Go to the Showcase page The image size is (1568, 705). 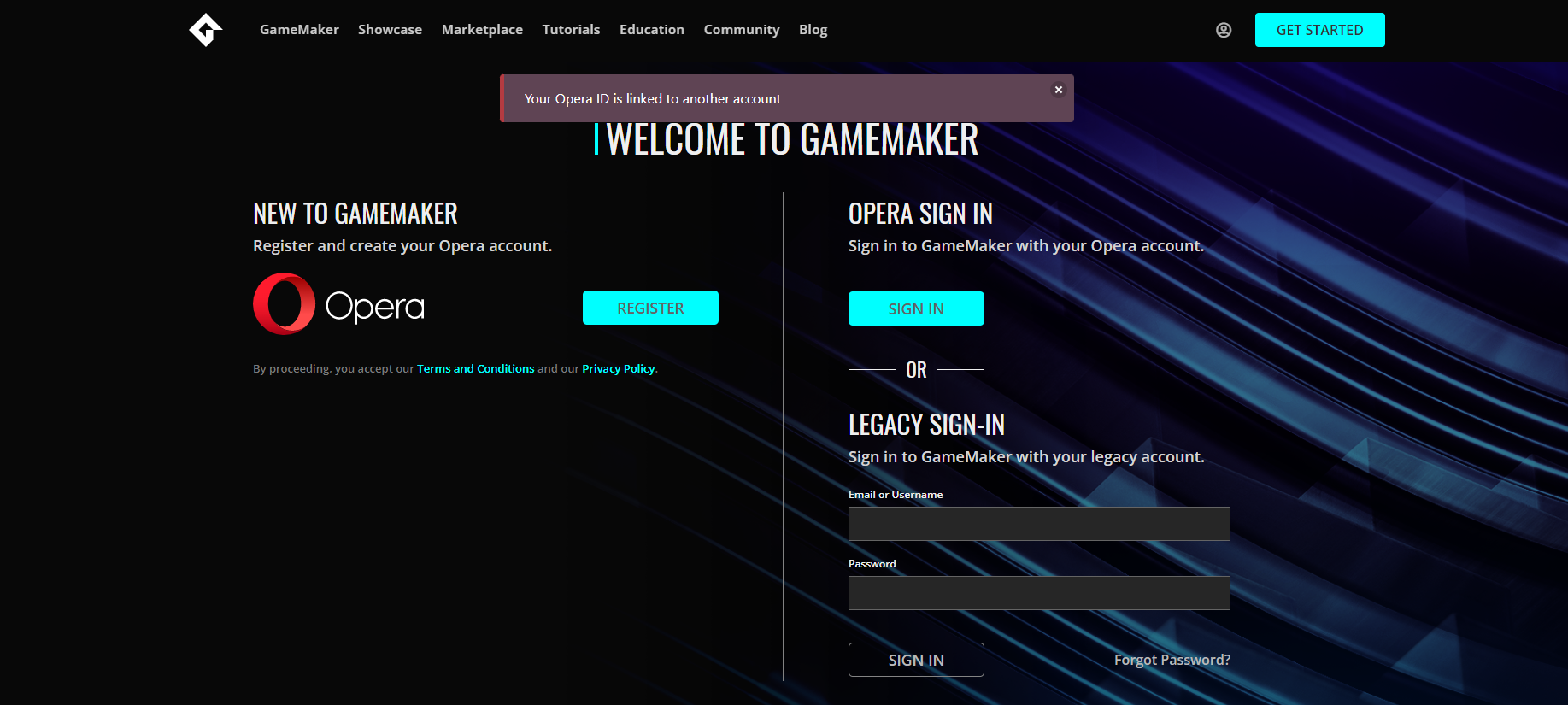(390, 30)
